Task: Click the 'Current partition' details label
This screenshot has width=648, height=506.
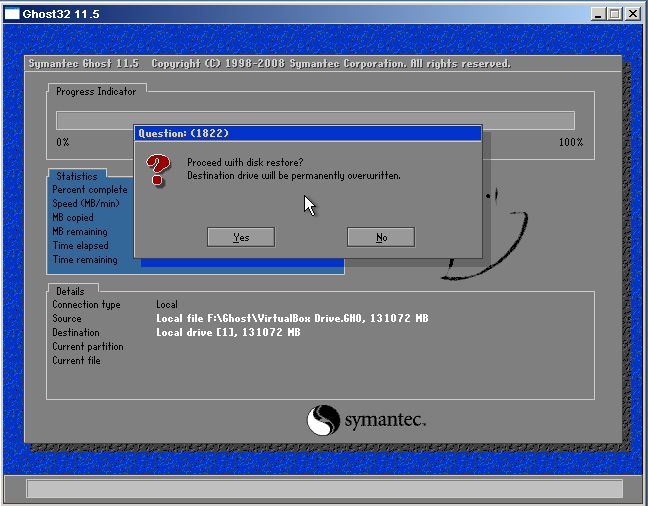Action: coord(88,346)
